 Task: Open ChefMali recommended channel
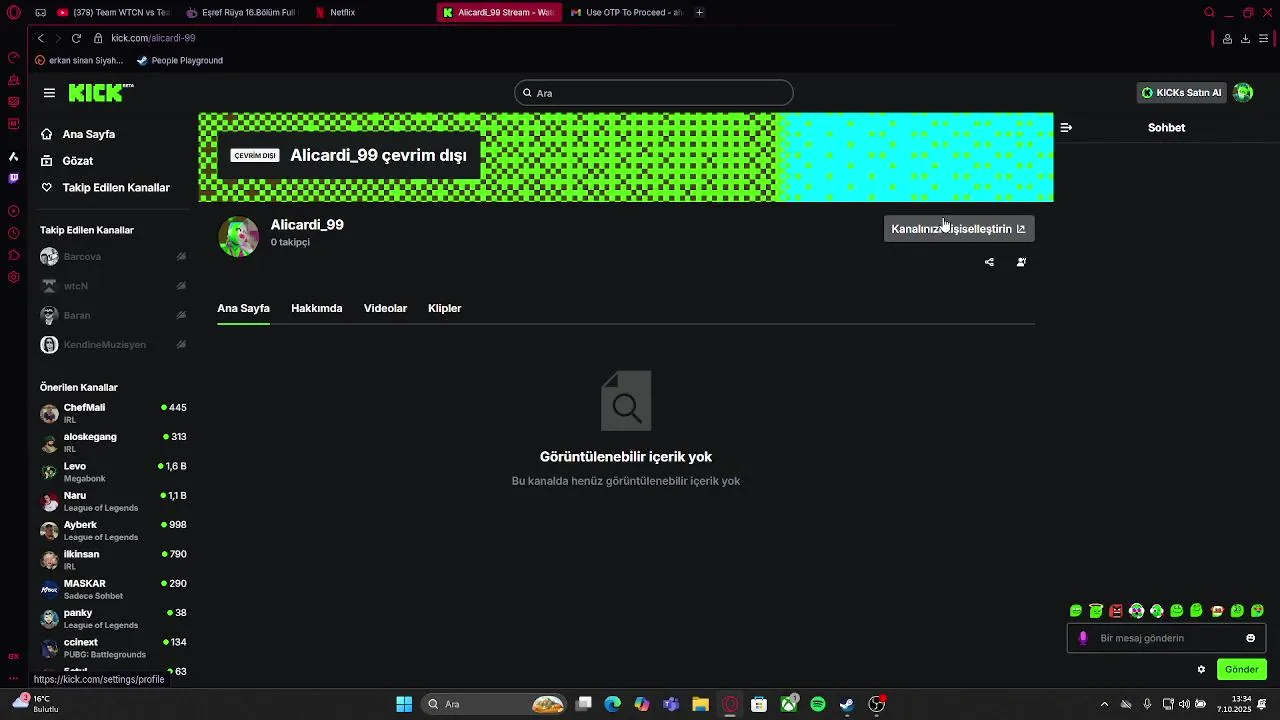(113, 413)
